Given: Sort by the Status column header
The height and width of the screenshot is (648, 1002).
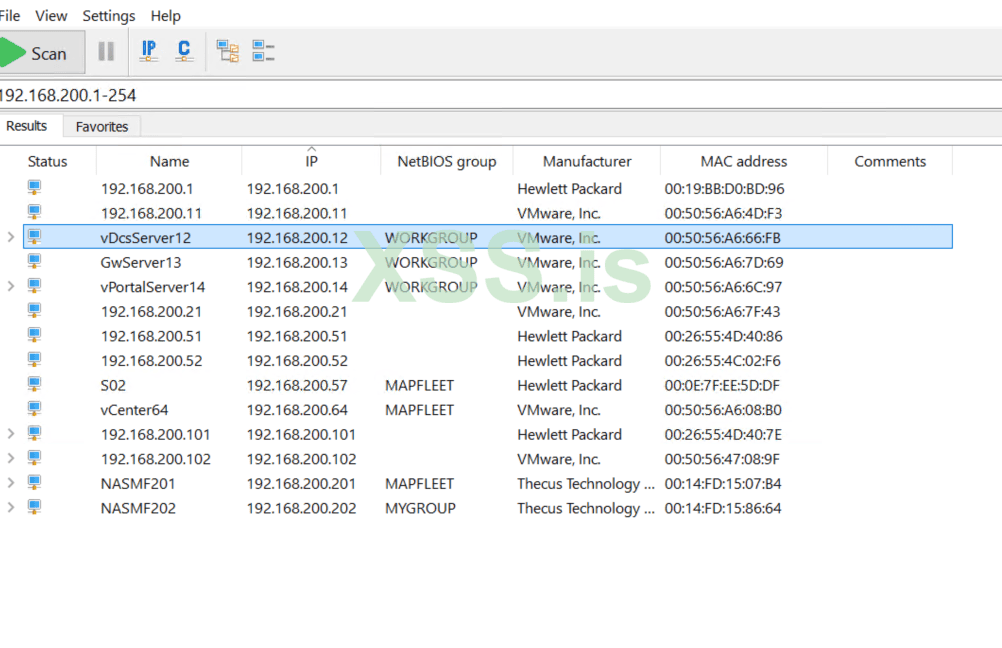Looking at the screenshot, I should pyautogui.click(x=47, y=161).
